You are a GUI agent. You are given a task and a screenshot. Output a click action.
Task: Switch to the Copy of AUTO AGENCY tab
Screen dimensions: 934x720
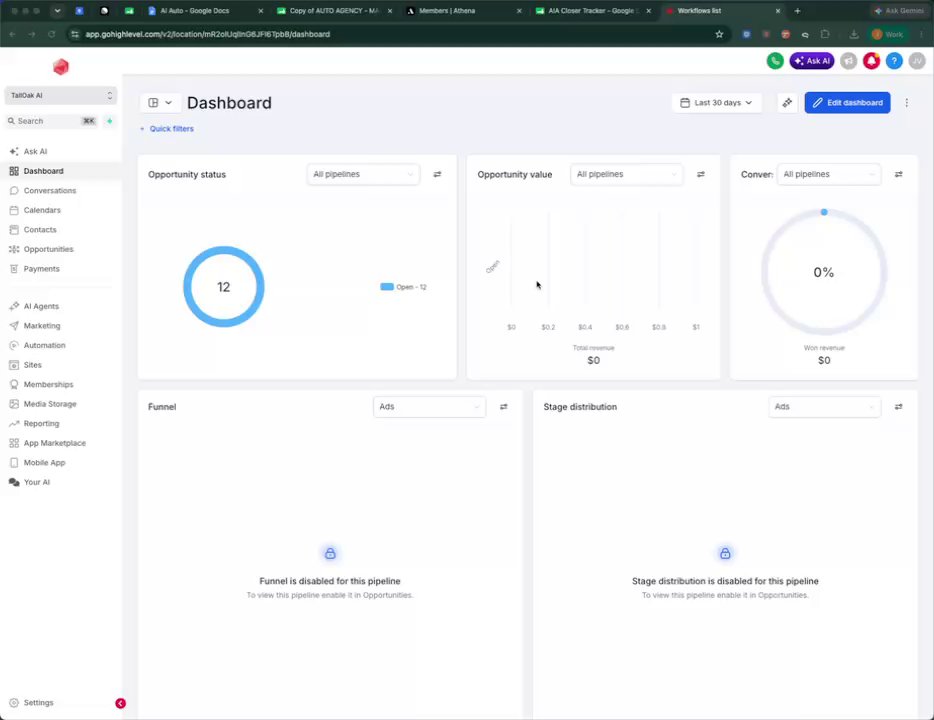click(x=335, y=11)
